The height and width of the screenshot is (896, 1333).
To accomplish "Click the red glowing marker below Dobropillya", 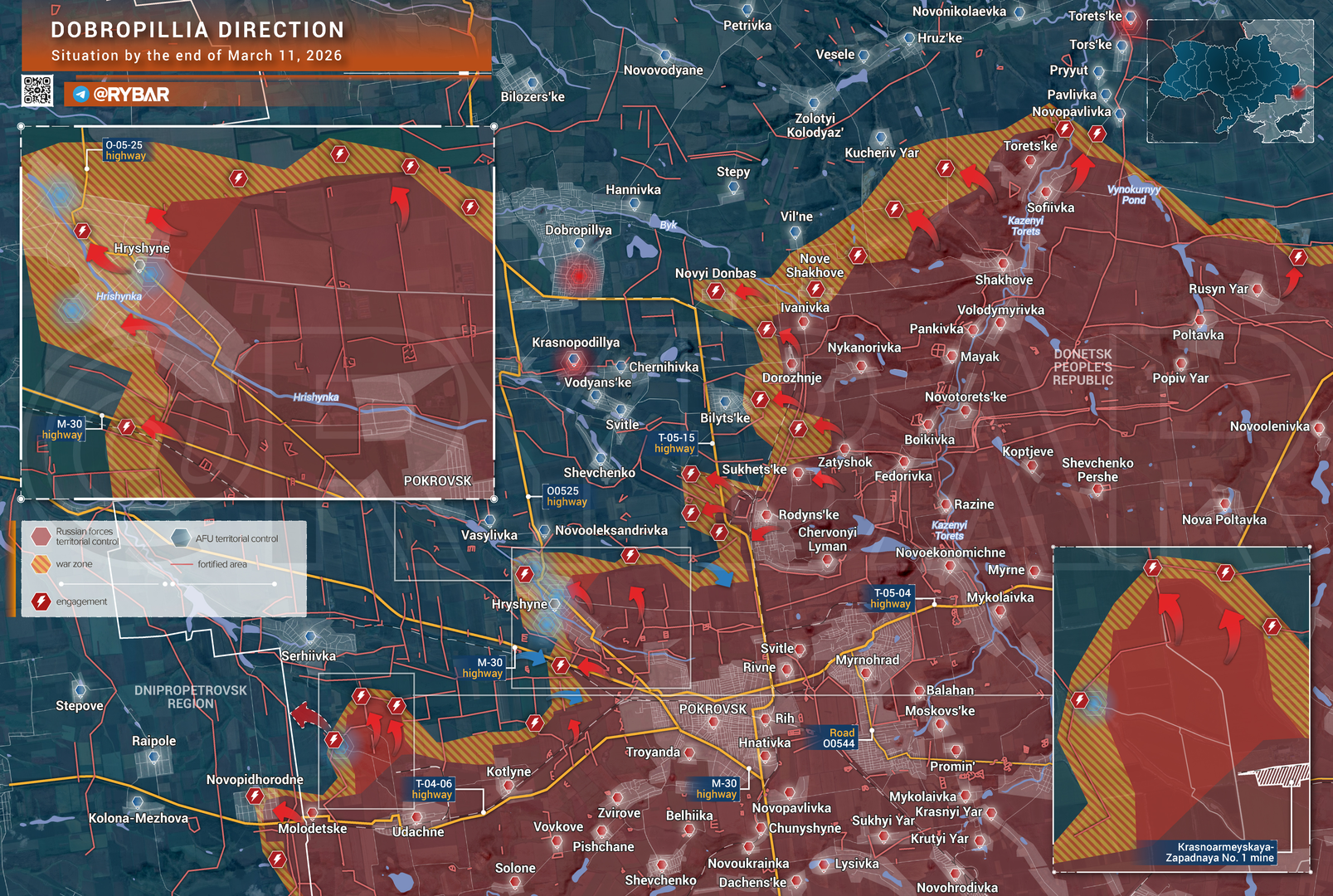I will [578, 275].
